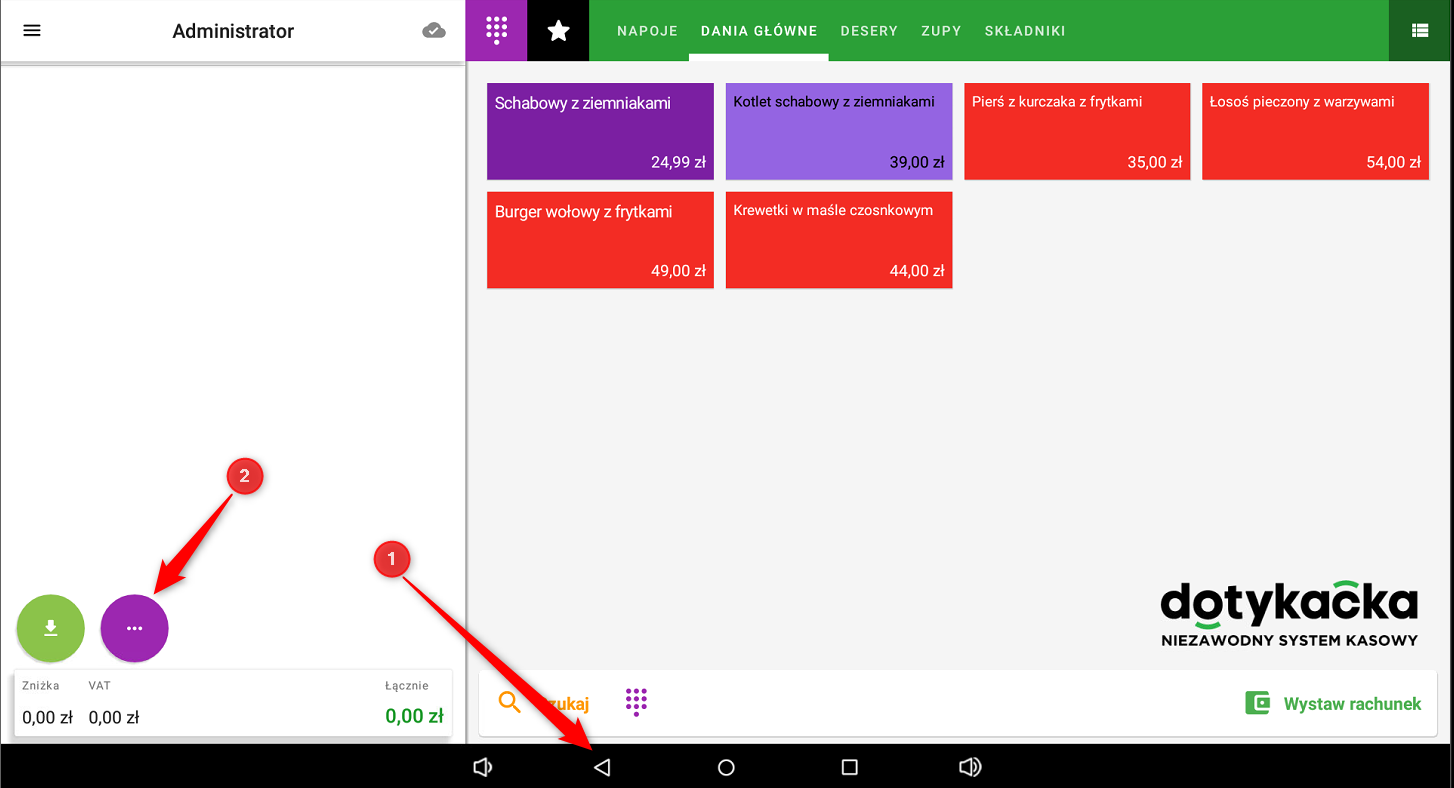Show favorites with the star icon
The image size is (1454, 788).
pos(558,31)
